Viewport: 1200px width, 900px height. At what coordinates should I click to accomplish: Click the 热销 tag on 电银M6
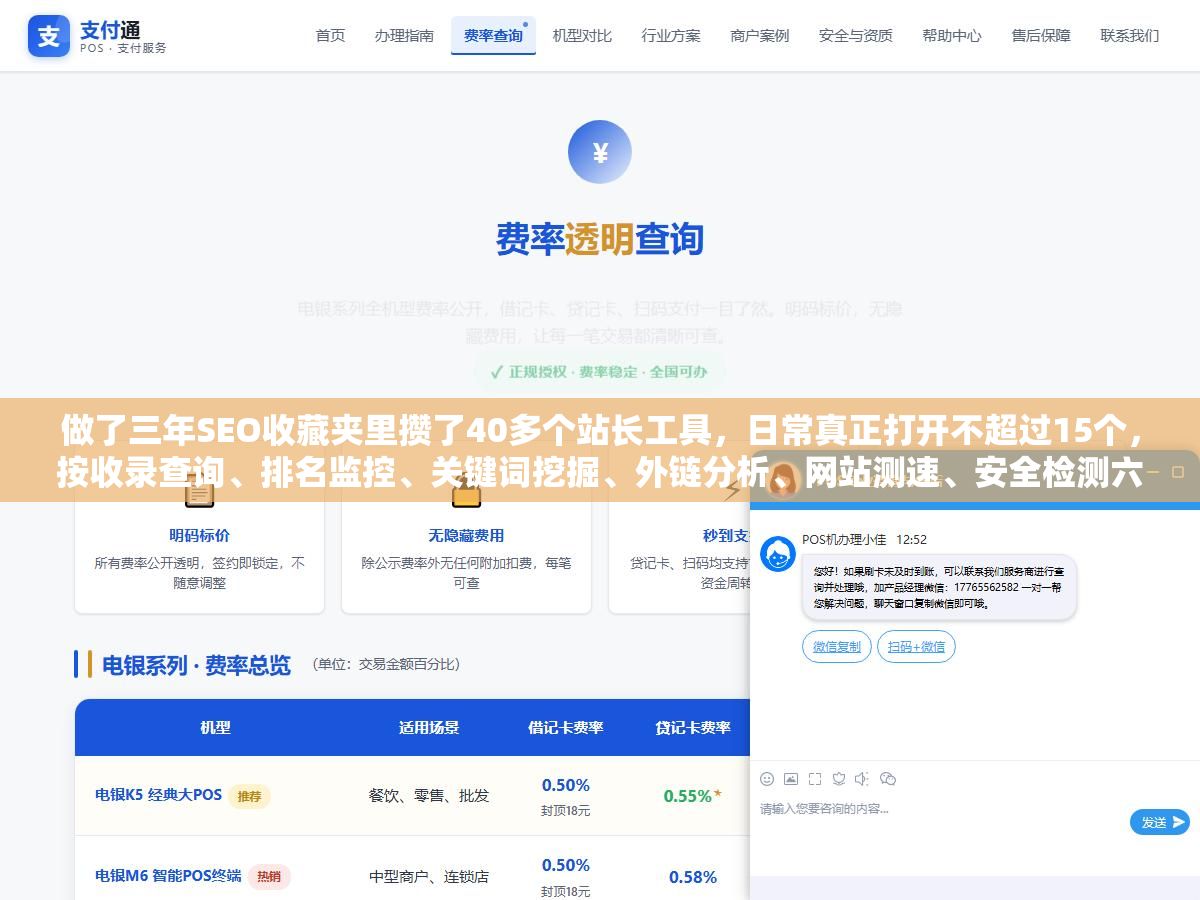click(x=269, y=876)
